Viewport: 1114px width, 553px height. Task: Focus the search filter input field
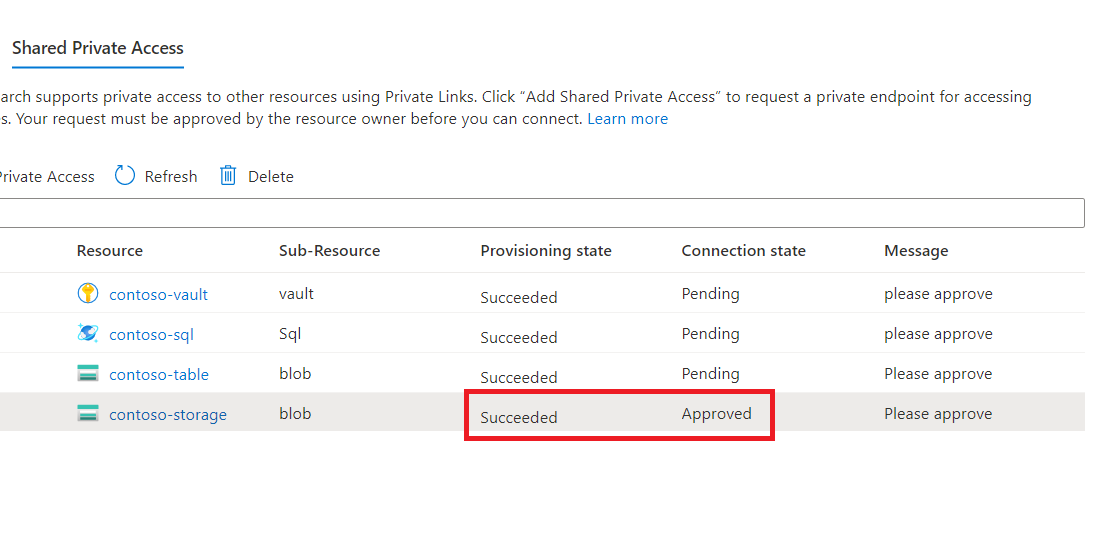coord(540,213)
